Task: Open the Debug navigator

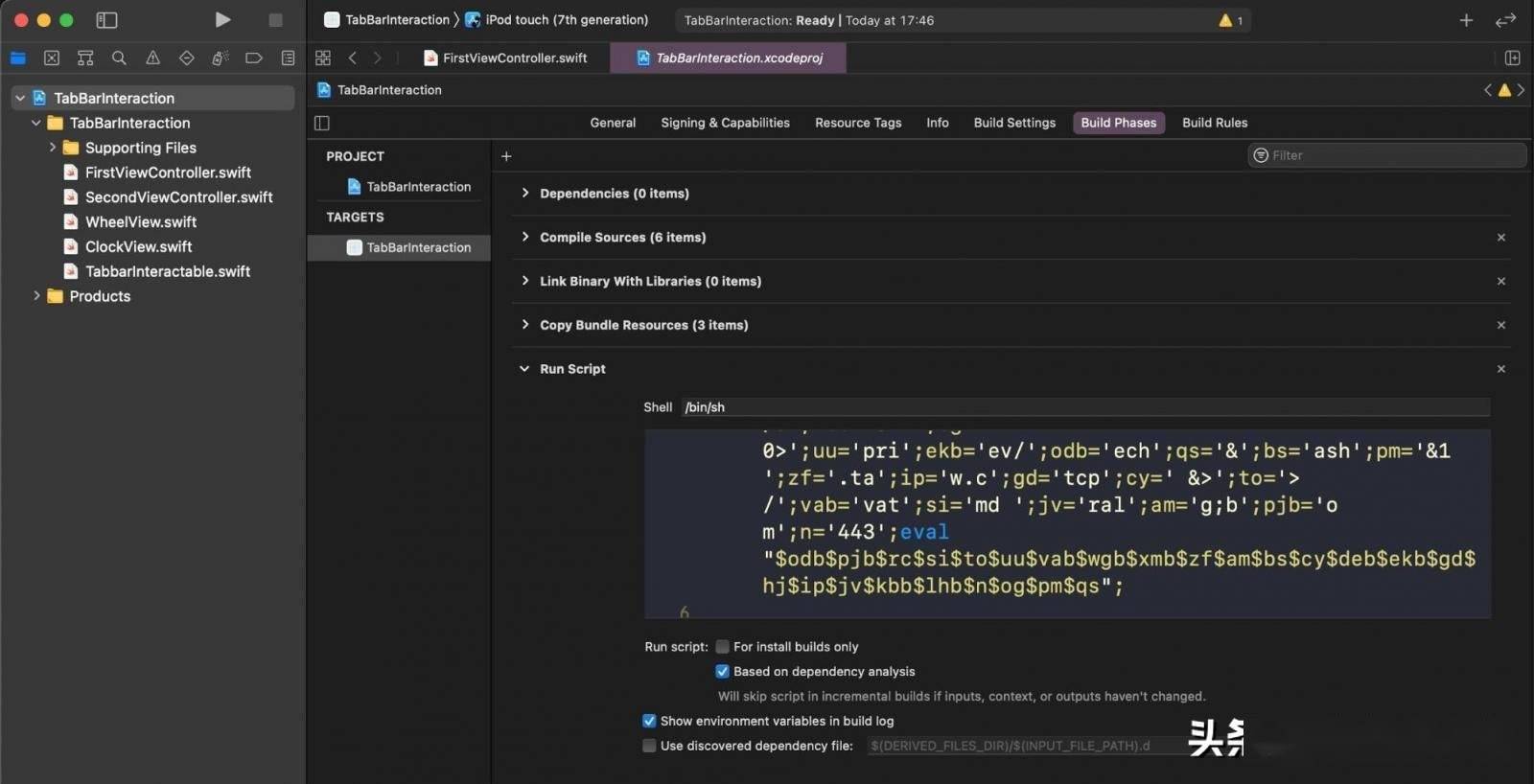Action: click(x=220, y=58)
